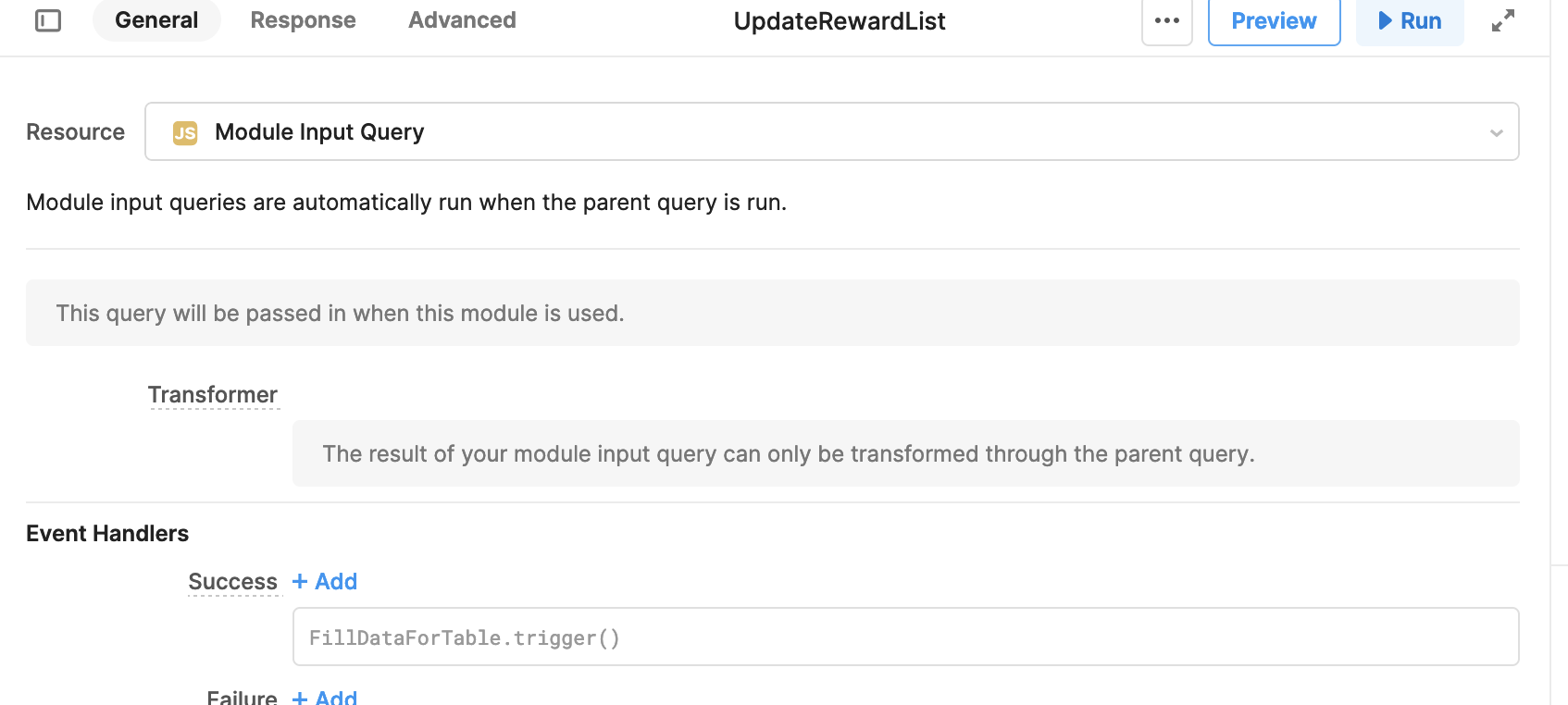Open the Module Input Query resource dropdown
1568x705 pixels.
pos(831,131)
